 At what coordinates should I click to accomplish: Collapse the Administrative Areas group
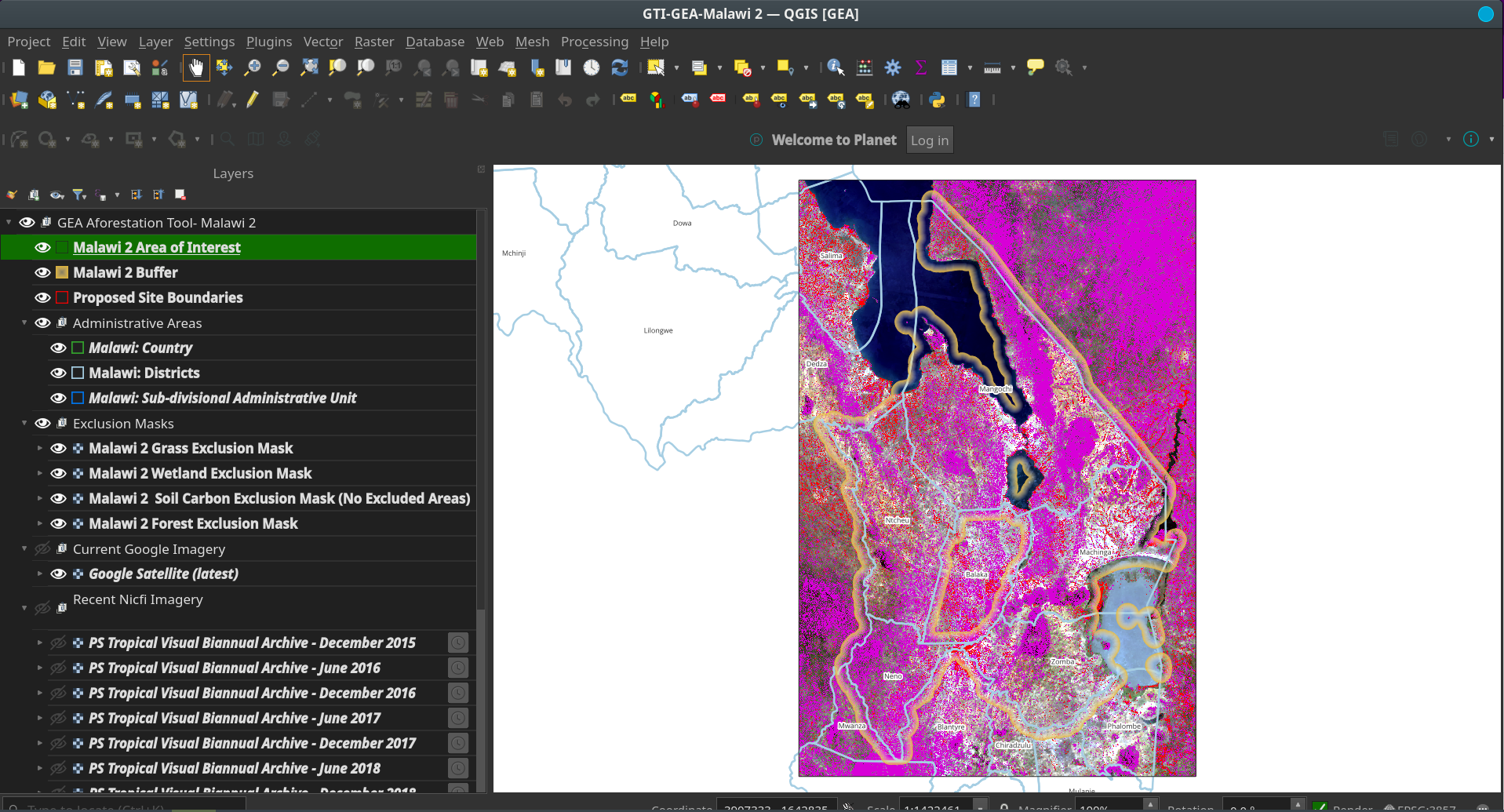[24, 322]
